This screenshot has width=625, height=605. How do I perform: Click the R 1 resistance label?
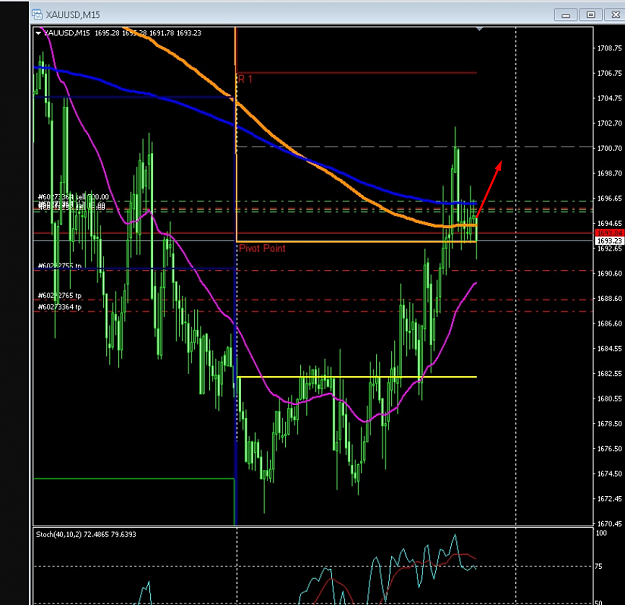245,79
